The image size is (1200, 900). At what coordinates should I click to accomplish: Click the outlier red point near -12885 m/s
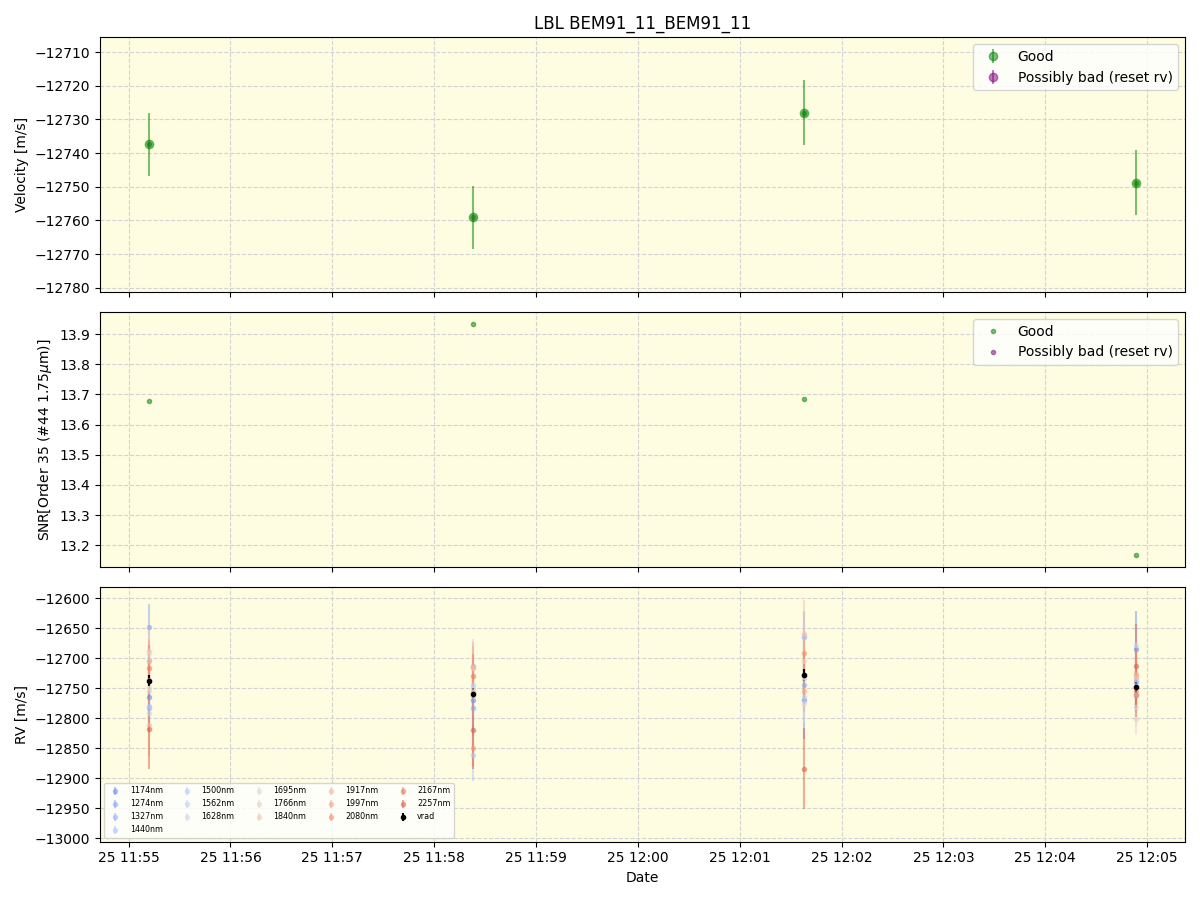click(x=804, y=769)
